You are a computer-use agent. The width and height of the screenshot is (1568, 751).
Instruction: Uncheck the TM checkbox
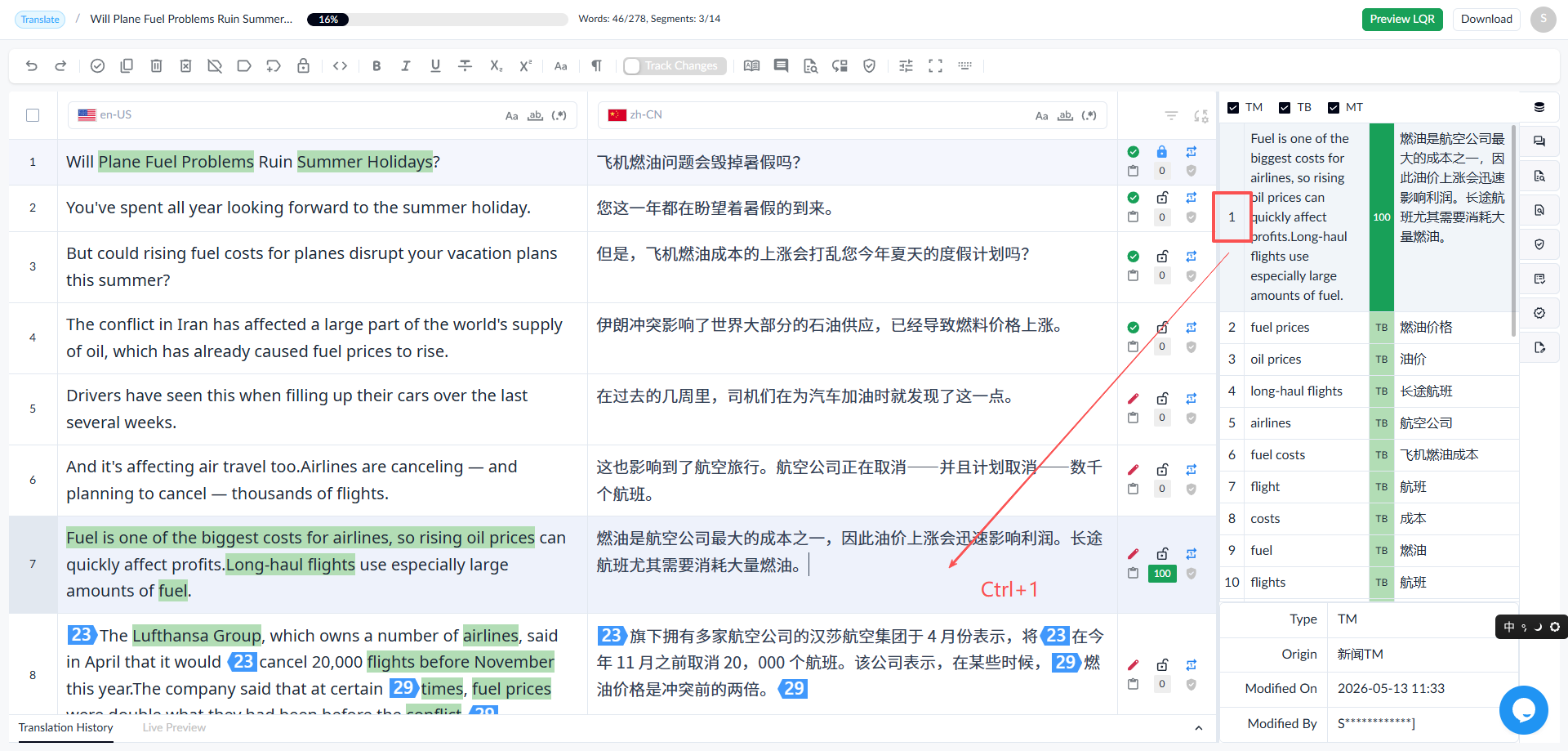click(x=1233, y=108)
